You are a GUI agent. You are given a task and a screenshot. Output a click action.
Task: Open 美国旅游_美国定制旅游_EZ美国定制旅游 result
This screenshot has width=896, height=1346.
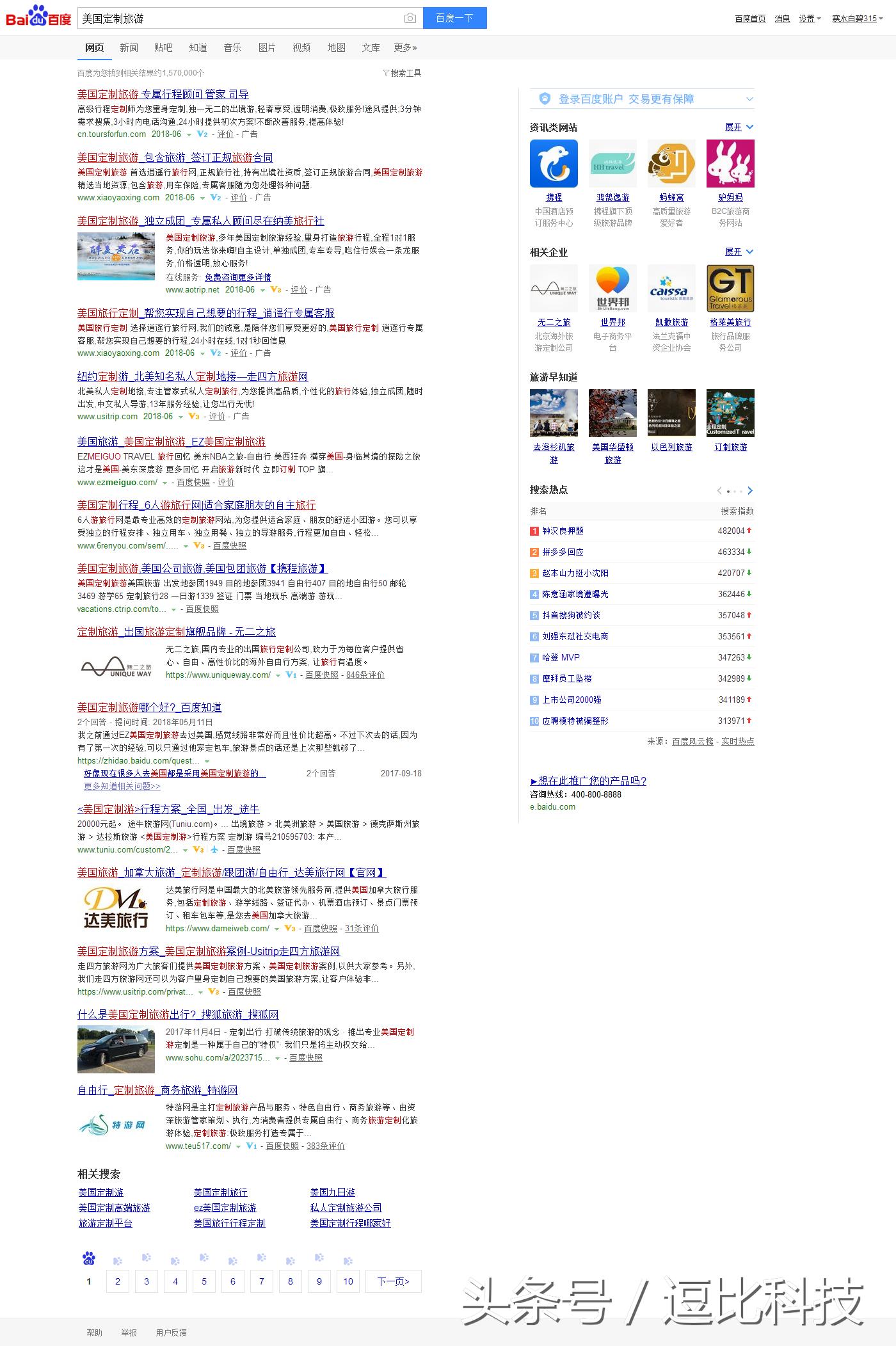[x=172, y=442]
